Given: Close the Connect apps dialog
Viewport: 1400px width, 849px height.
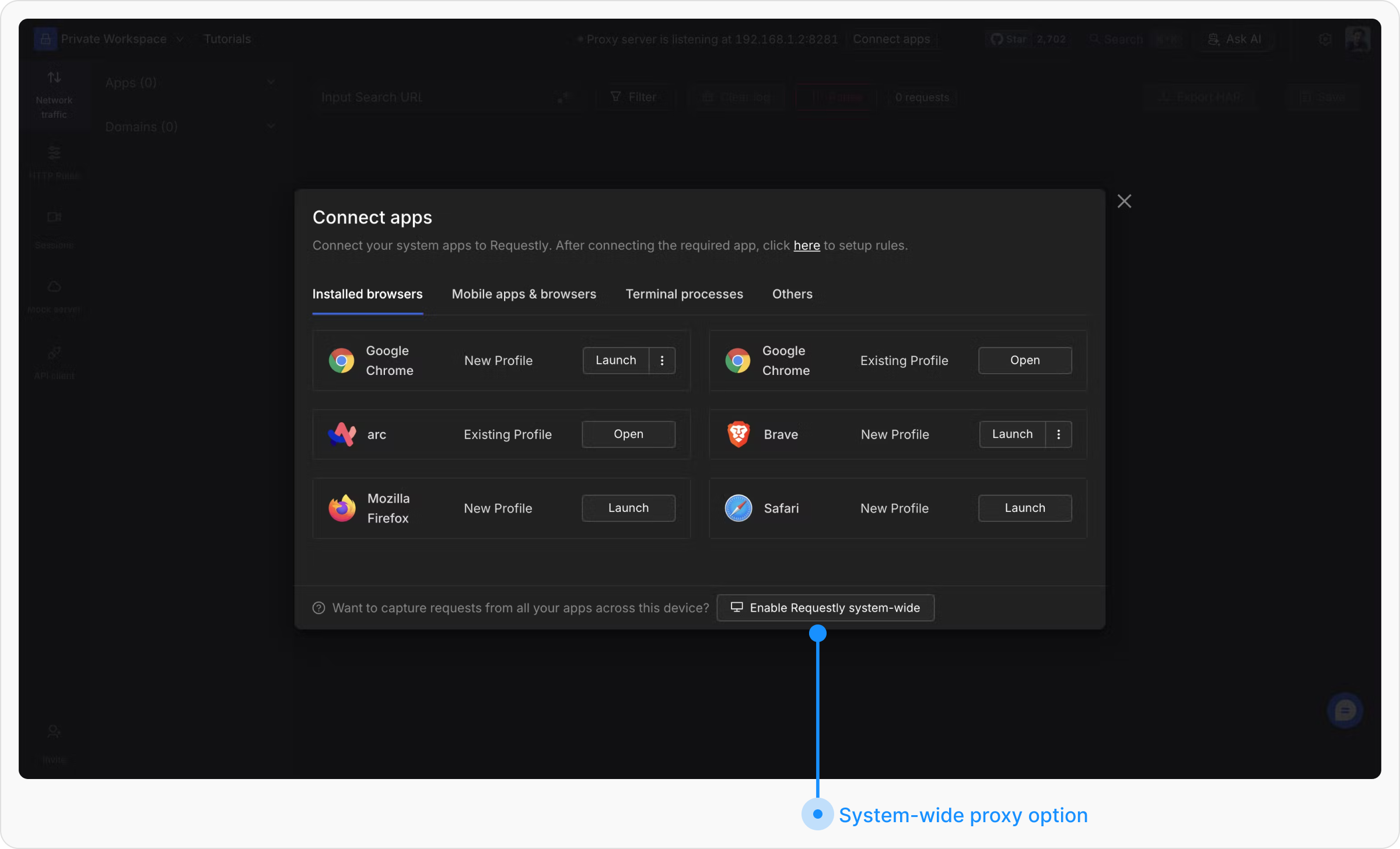Looking at the screenshot, I should click(1124, 201).
